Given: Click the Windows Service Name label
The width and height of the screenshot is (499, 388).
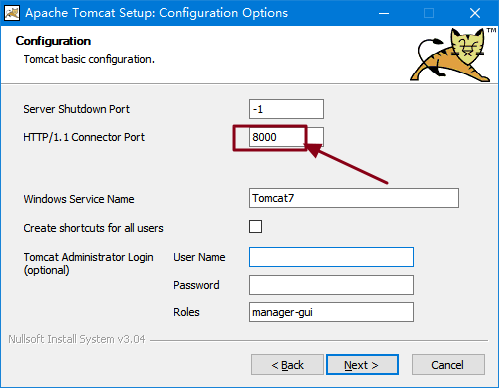Looking at the screenshot, I should (79, 199).
